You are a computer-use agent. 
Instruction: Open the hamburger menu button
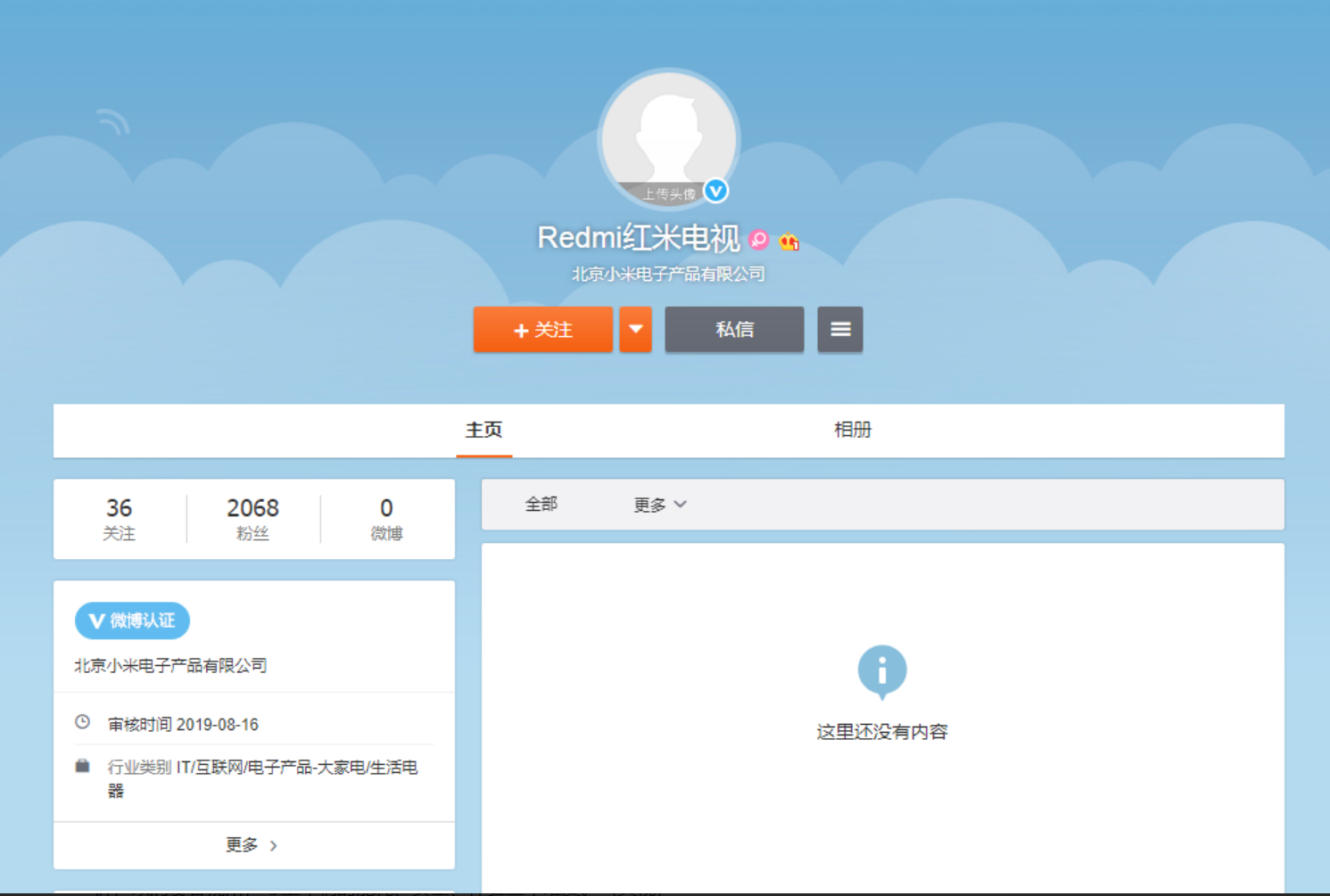pos(840,330)
